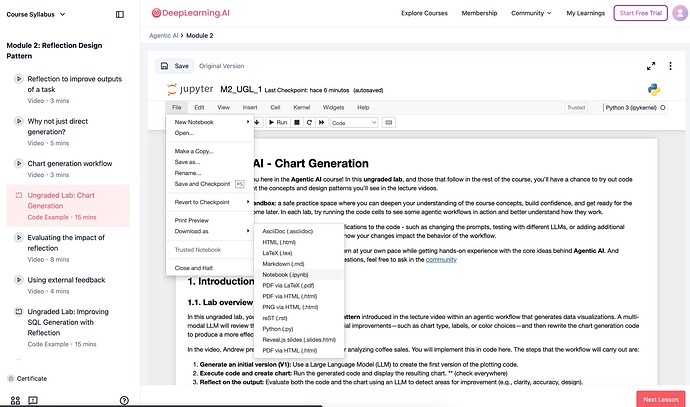
Task: Click the Run cell toolbar button
Action: 278,122
